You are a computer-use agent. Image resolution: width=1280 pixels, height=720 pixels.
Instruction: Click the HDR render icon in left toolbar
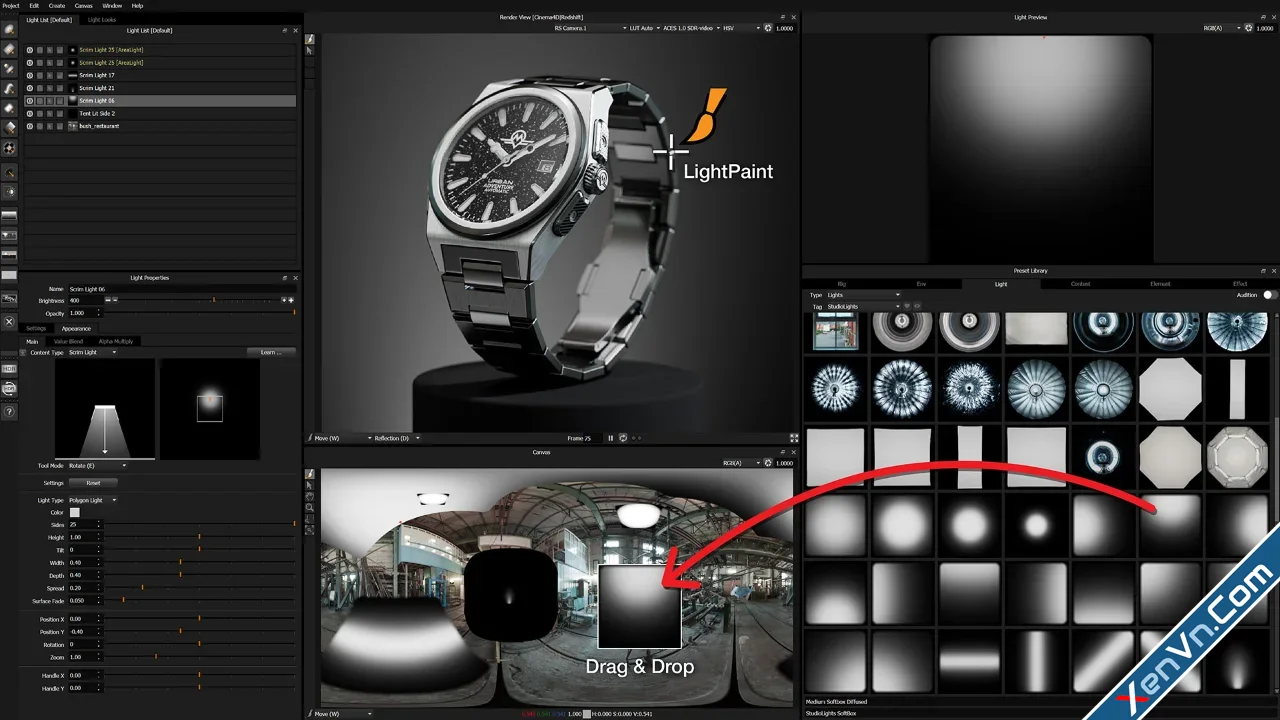tap(9, 368)
